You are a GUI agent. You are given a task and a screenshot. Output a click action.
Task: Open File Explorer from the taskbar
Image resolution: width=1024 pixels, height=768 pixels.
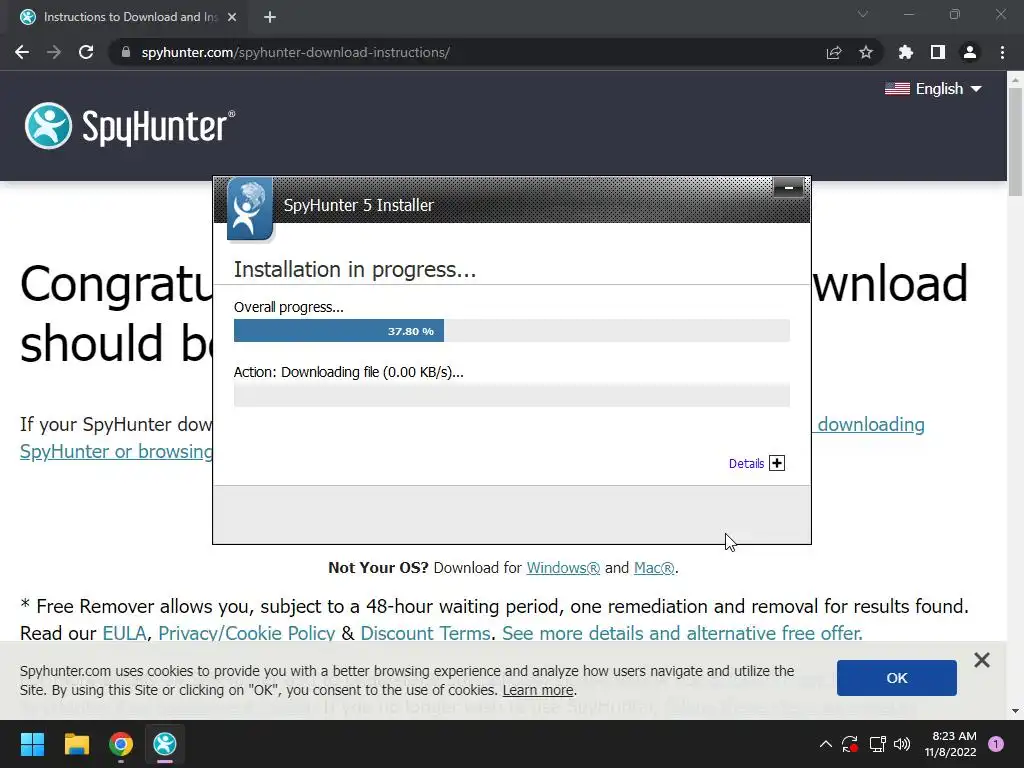pos(76,744)
